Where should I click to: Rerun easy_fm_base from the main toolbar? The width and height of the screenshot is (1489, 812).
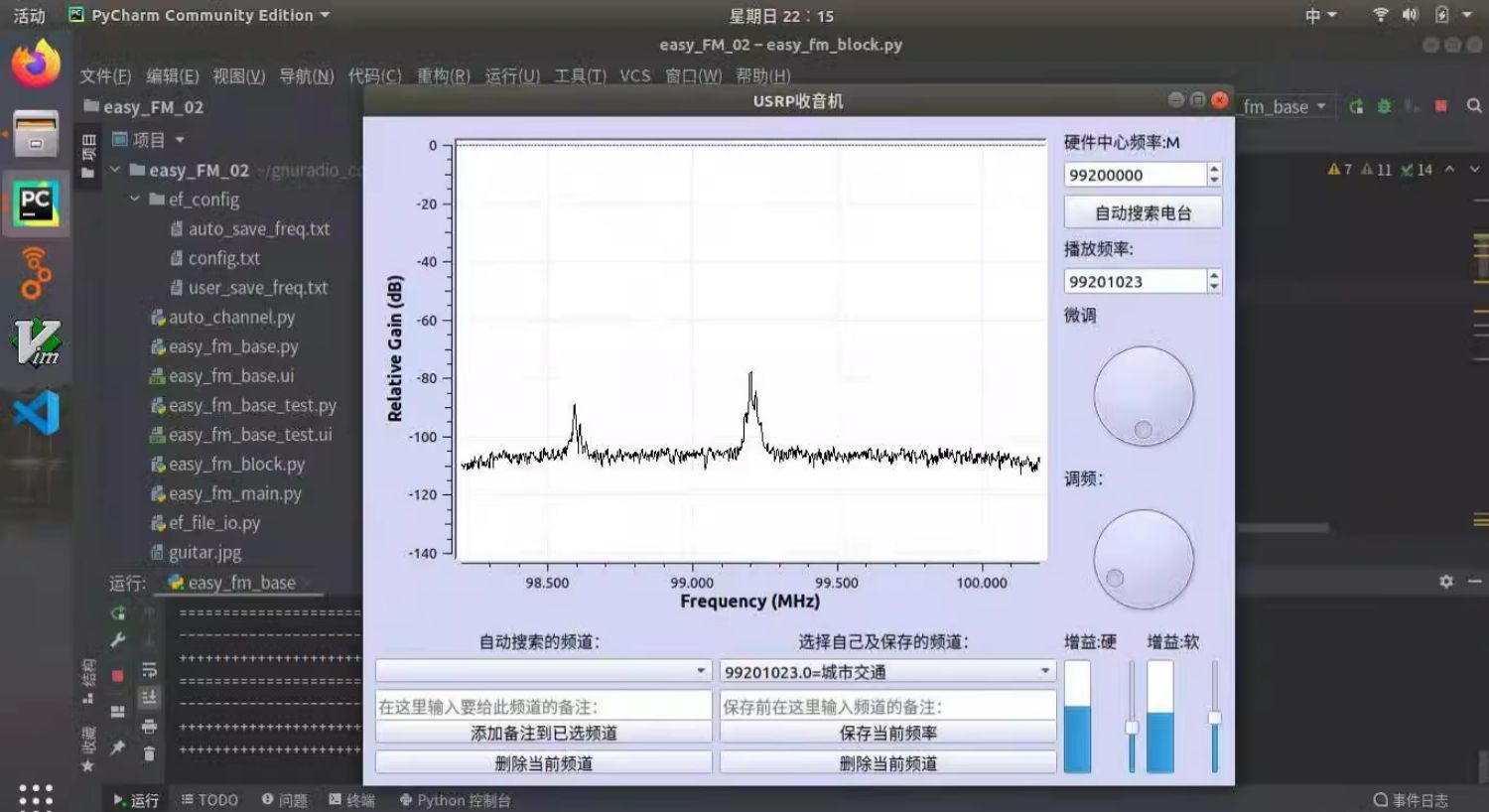pyautogui.click(x=1356, y=106)
